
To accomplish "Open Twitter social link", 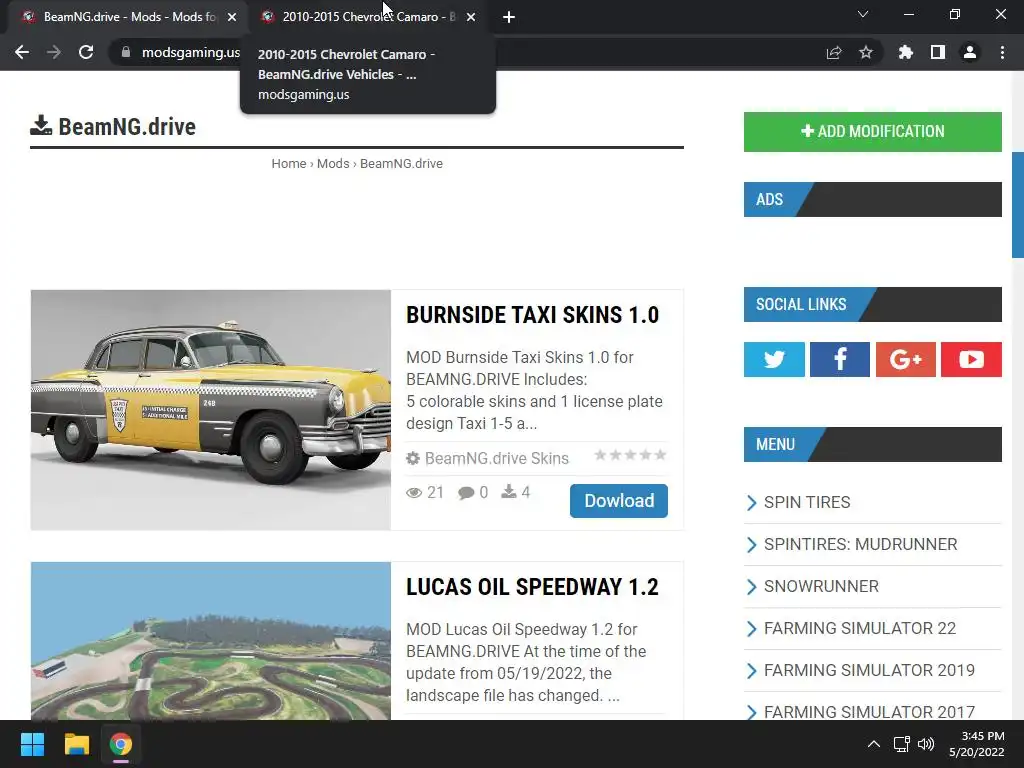I will [774, 359].
